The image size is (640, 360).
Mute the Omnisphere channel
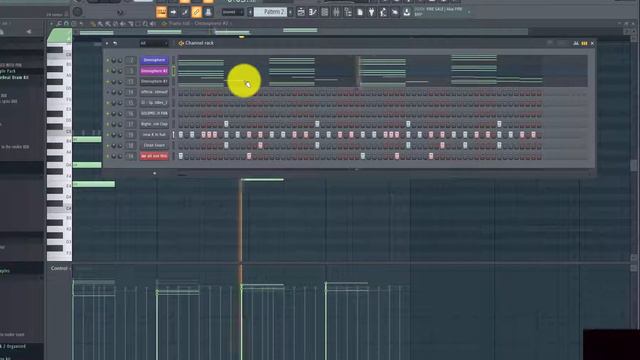tap(108, 60)
